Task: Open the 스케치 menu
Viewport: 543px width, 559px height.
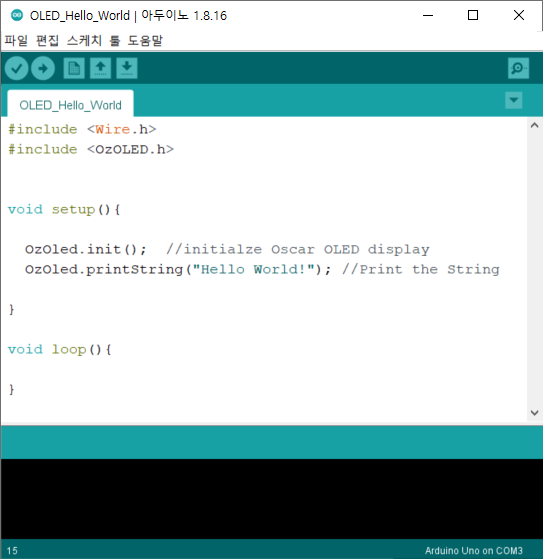Action: [x=84, y=40]
